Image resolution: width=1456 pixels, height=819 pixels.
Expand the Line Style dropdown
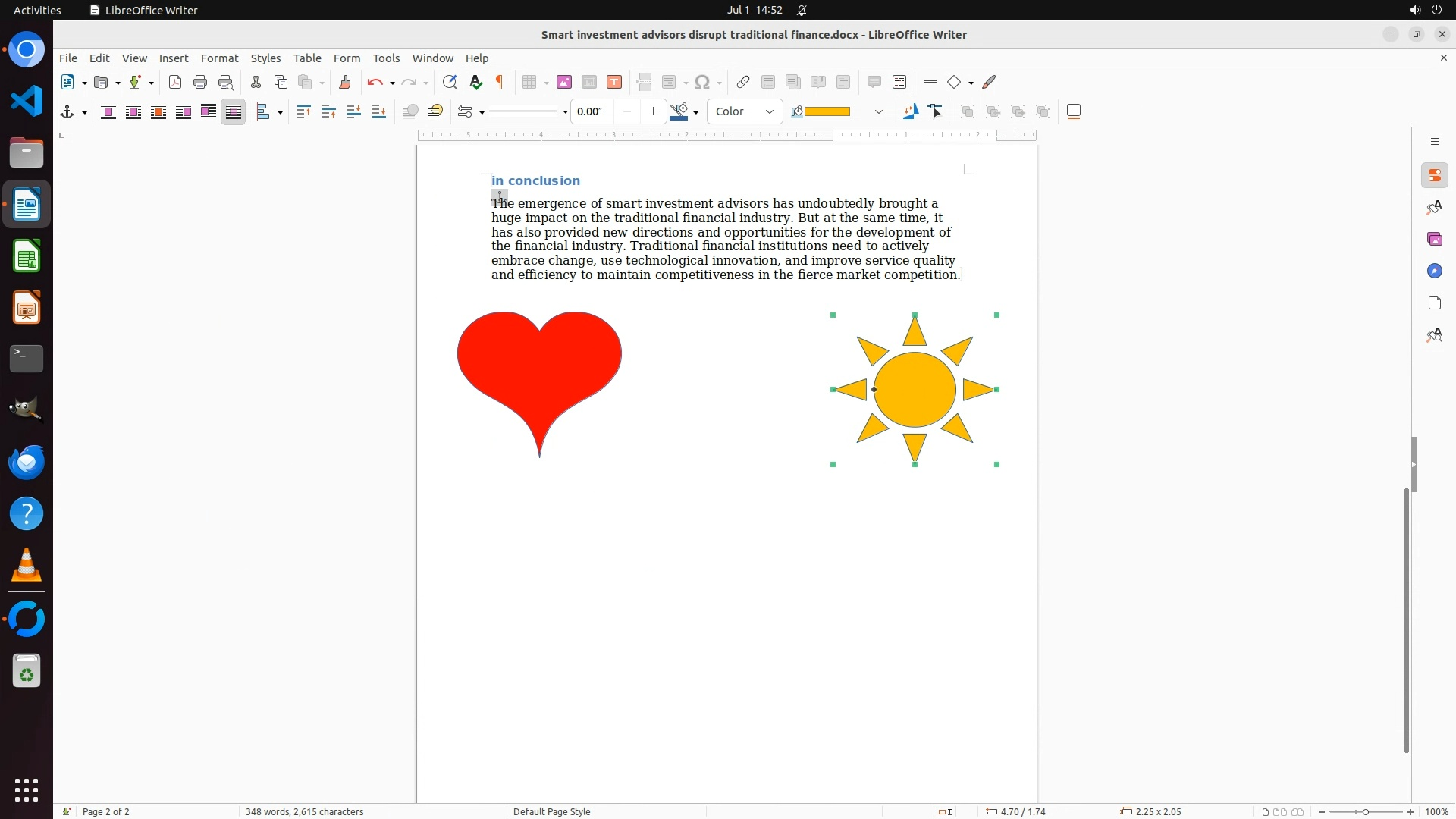point(565,113)
